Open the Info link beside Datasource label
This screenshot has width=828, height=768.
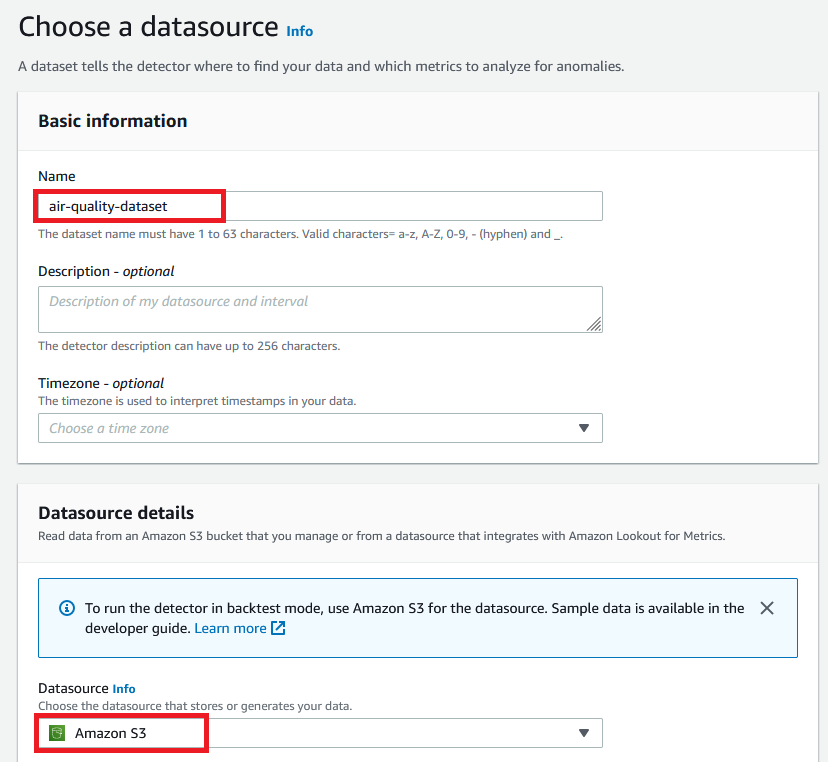(124, 689)
